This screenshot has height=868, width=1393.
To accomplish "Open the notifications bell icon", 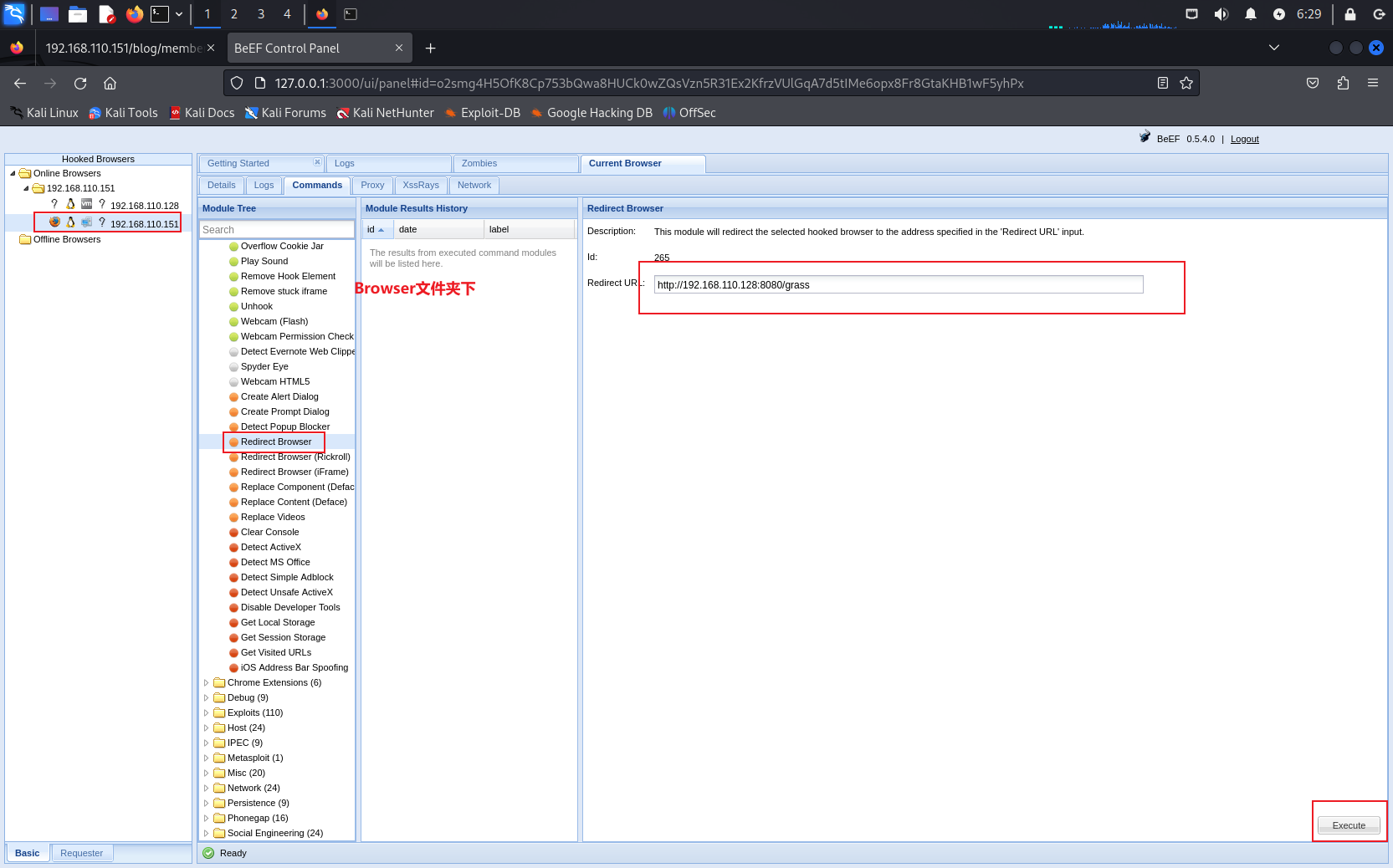I will pos(1250,13).
